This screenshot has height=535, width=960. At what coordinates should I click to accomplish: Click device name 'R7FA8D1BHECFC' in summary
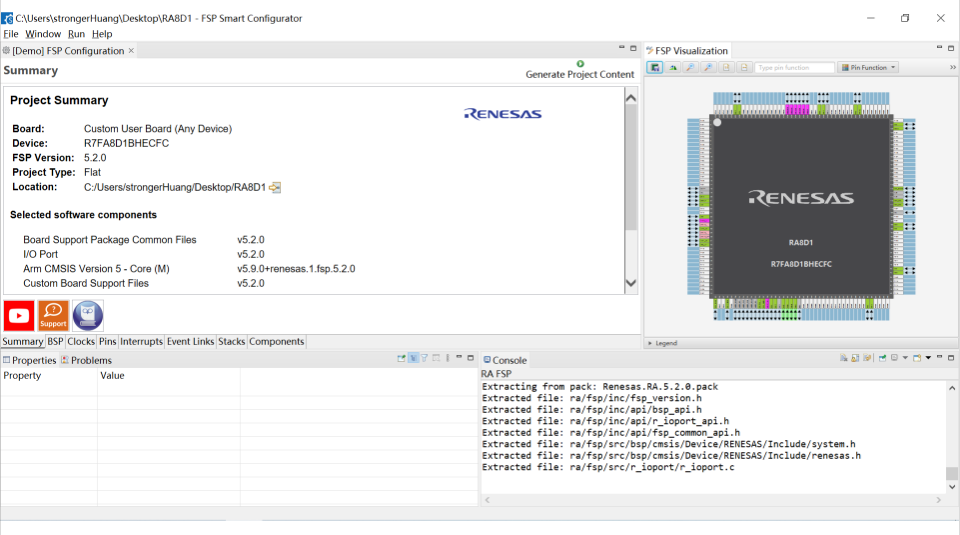(126, 143)
